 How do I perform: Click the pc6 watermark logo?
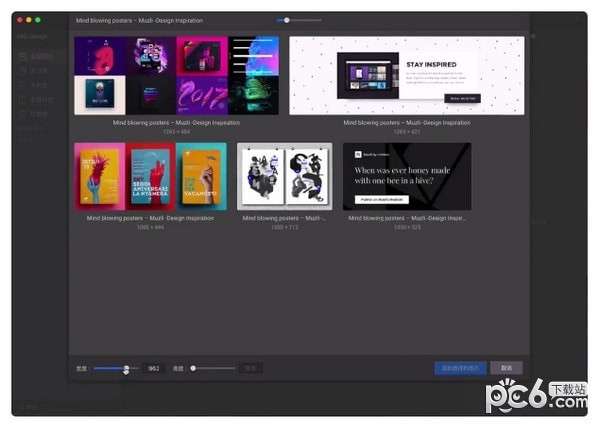click(540, 397)
